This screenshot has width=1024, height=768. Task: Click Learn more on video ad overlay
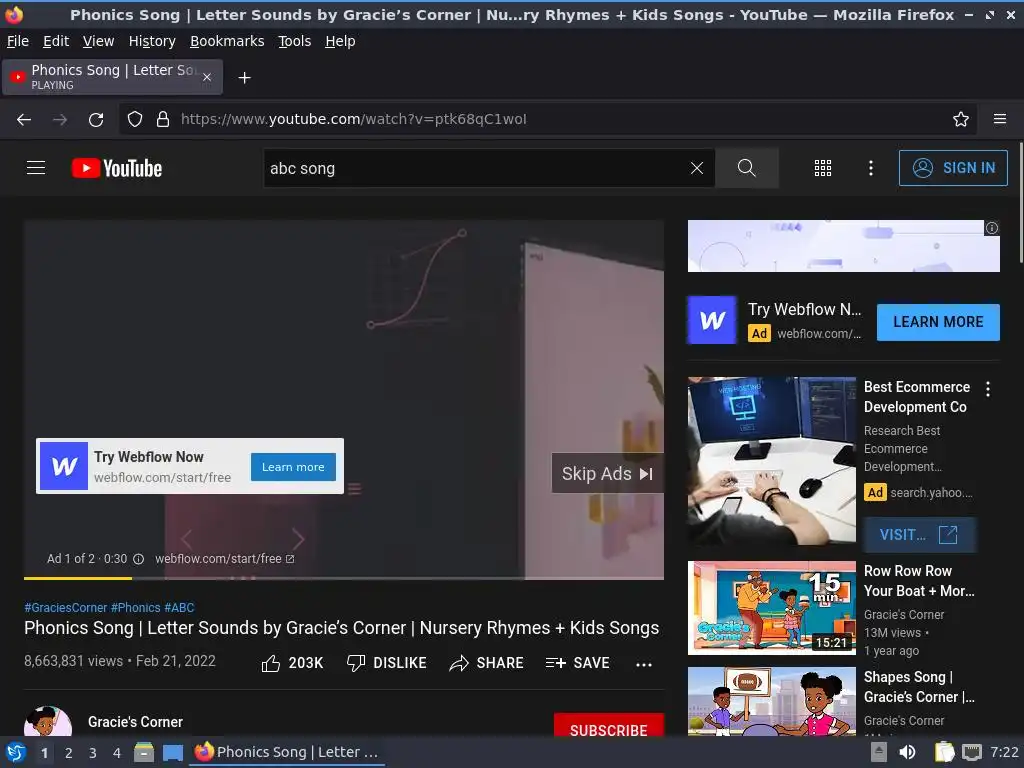click(293, 467)
